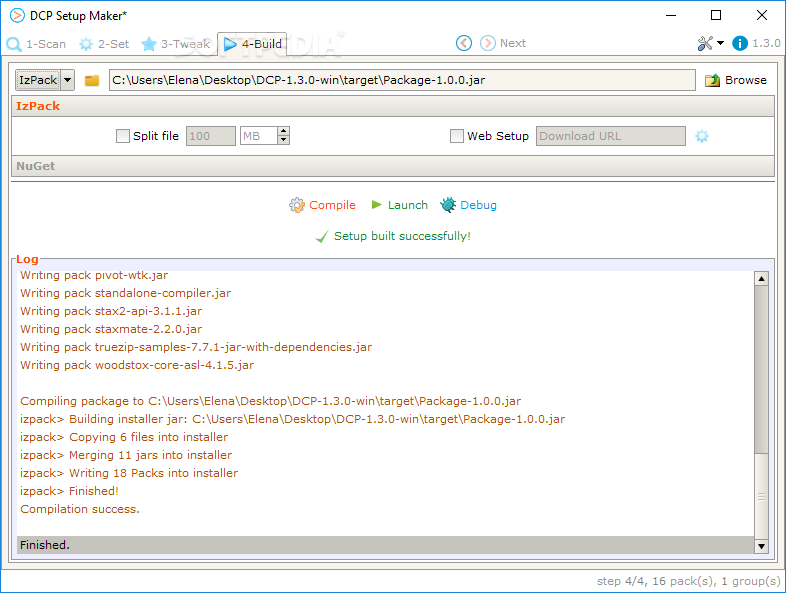Select log line 'Writing pack woodstox-core-asl-4.1.5.jar'
The width and height of the screenshot is (786, 593).
click(x=137, y=365)
